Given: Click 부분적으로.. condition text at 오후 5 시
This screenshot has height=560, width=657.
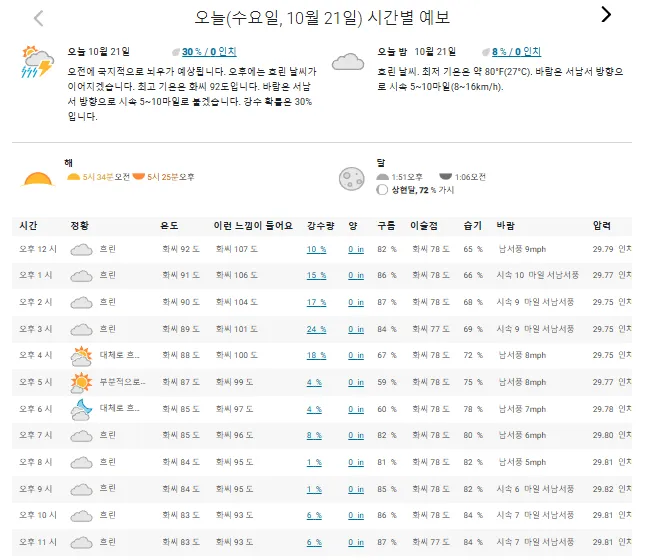Looking at the screenshot, I should (122, 382).
